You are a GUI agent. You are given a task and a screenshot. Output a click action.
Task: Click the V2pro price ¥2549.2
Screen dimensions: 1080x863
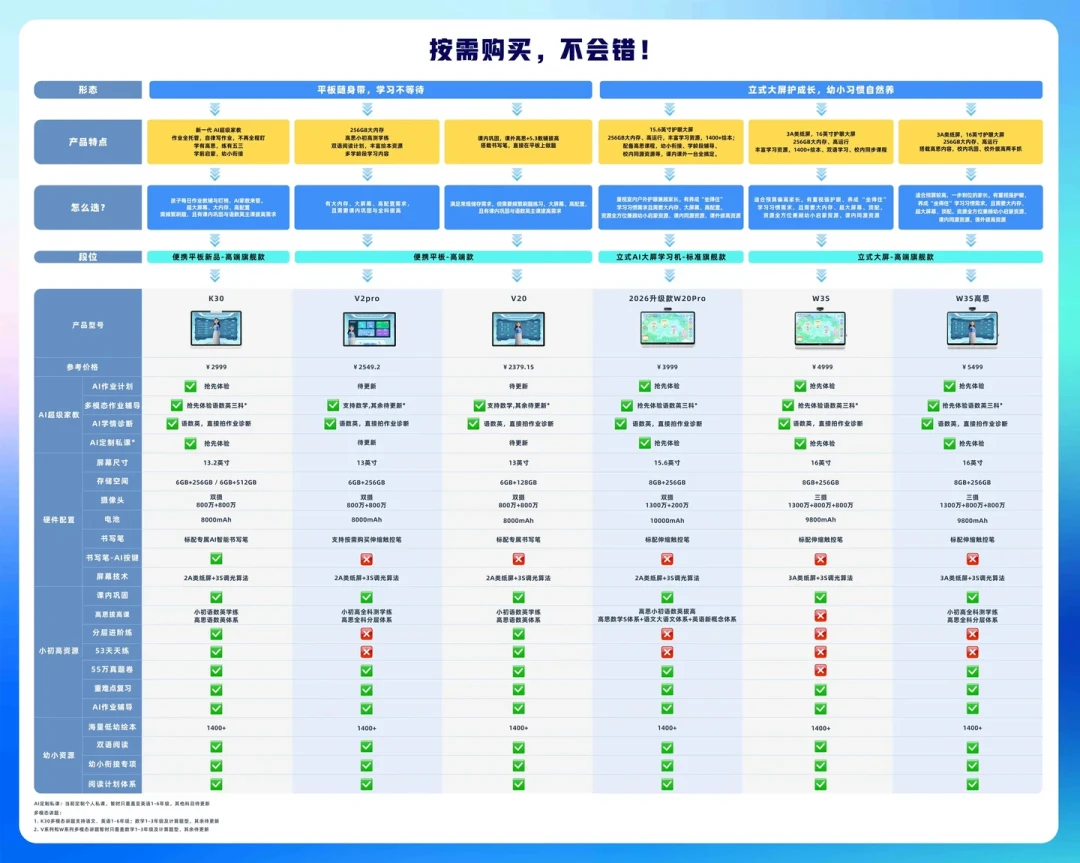[x=366, y=367]
